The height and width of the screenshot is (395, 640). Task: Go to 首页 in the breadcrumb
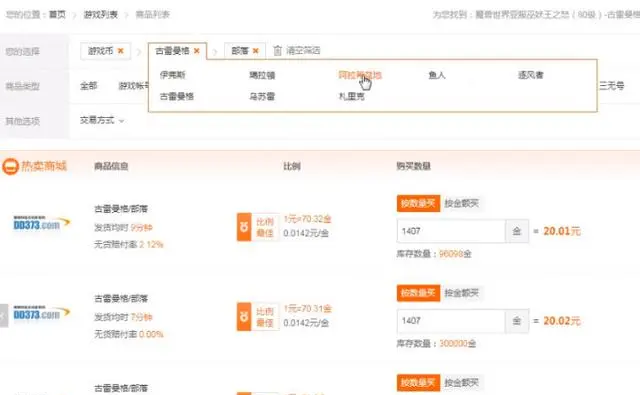(x=57, y=15)
